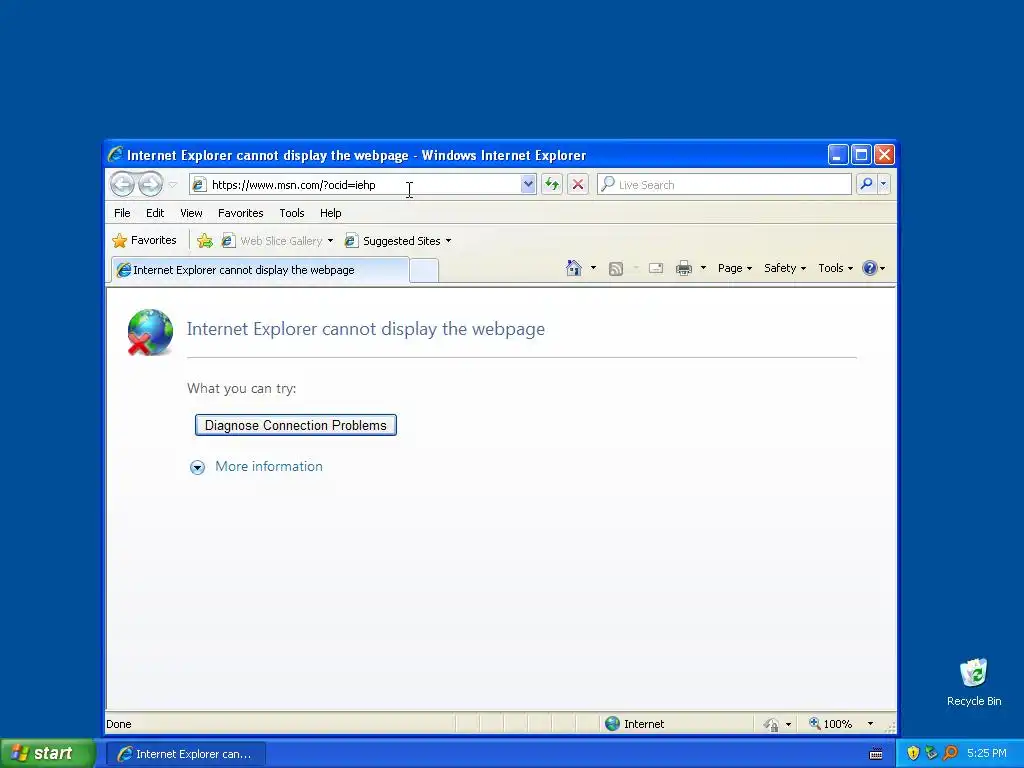Click Diagnose Connection Problems button
This screenshot has width=1024, height=768.
click(296, 425)
